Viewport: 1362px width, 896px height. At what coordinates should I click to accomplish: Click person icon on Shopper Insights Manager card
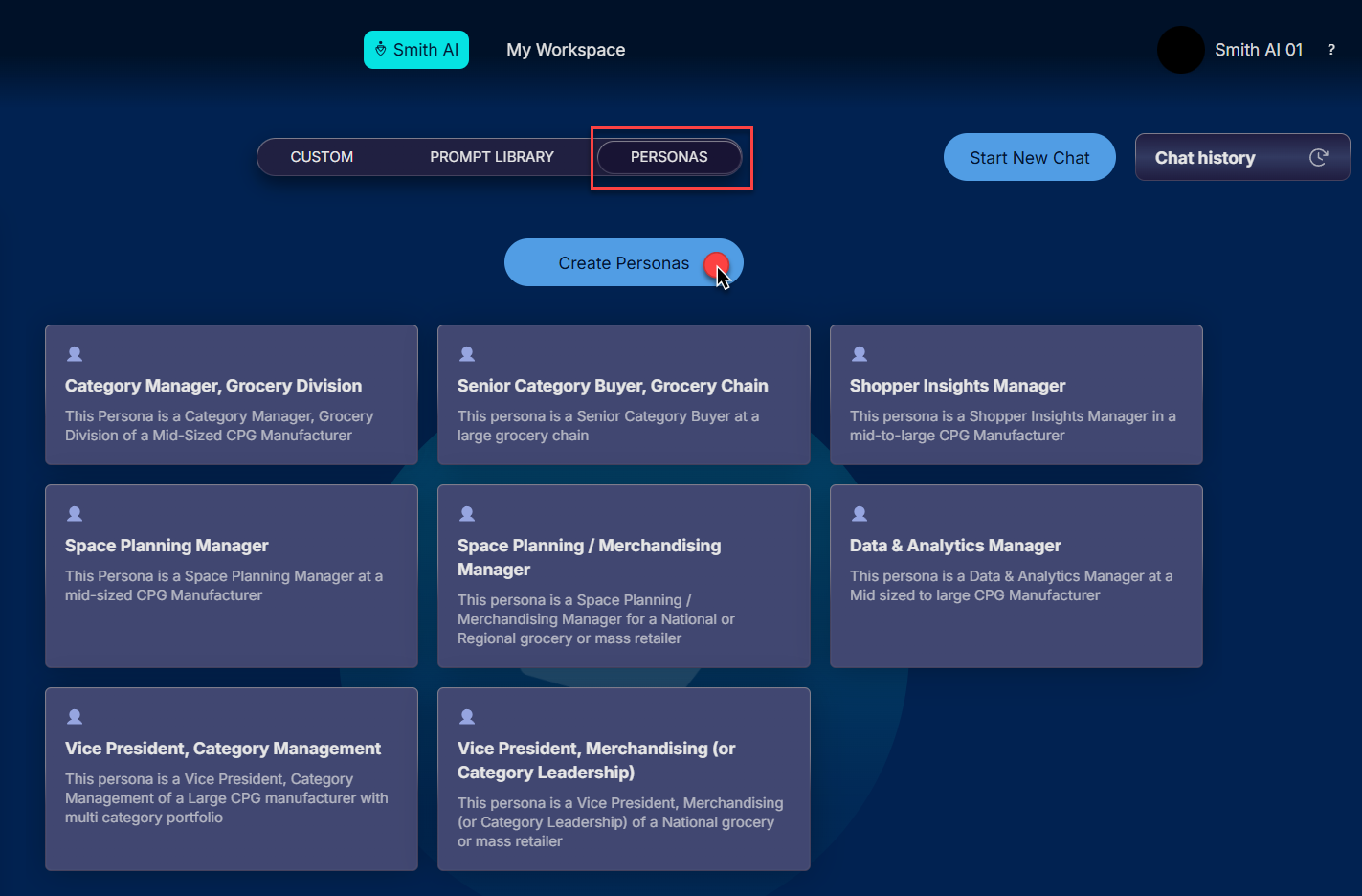[860, 354]
